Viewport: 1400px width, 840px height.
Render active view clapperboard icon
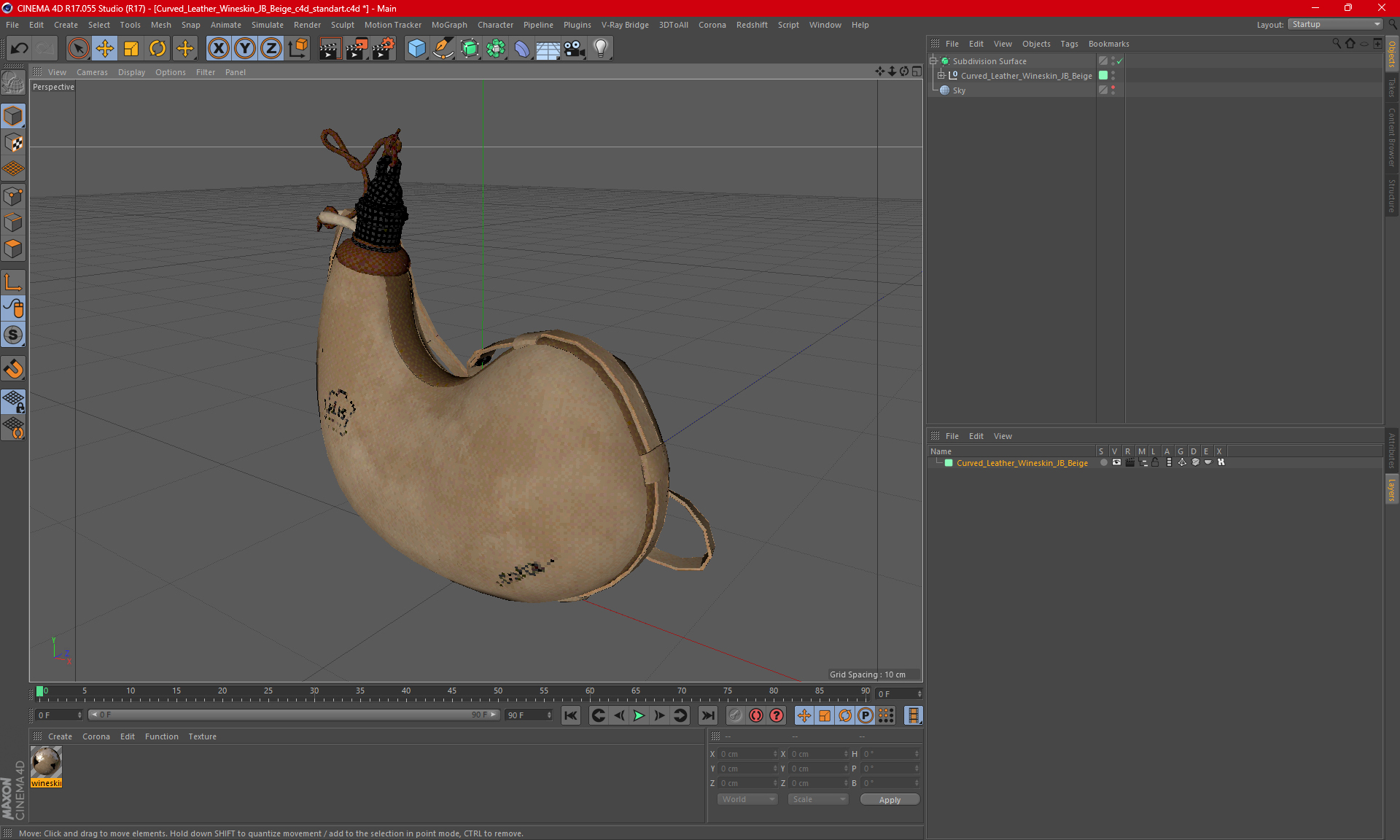pyautogui.click(x=330, y=48)
